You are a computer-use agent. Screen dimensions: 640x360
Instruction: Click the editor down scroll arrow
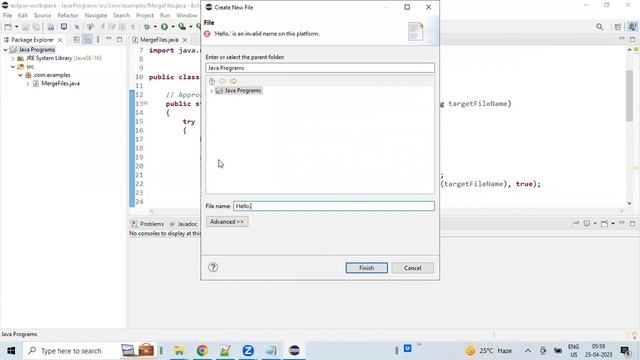pyautogui.click(x=629, y=203)
